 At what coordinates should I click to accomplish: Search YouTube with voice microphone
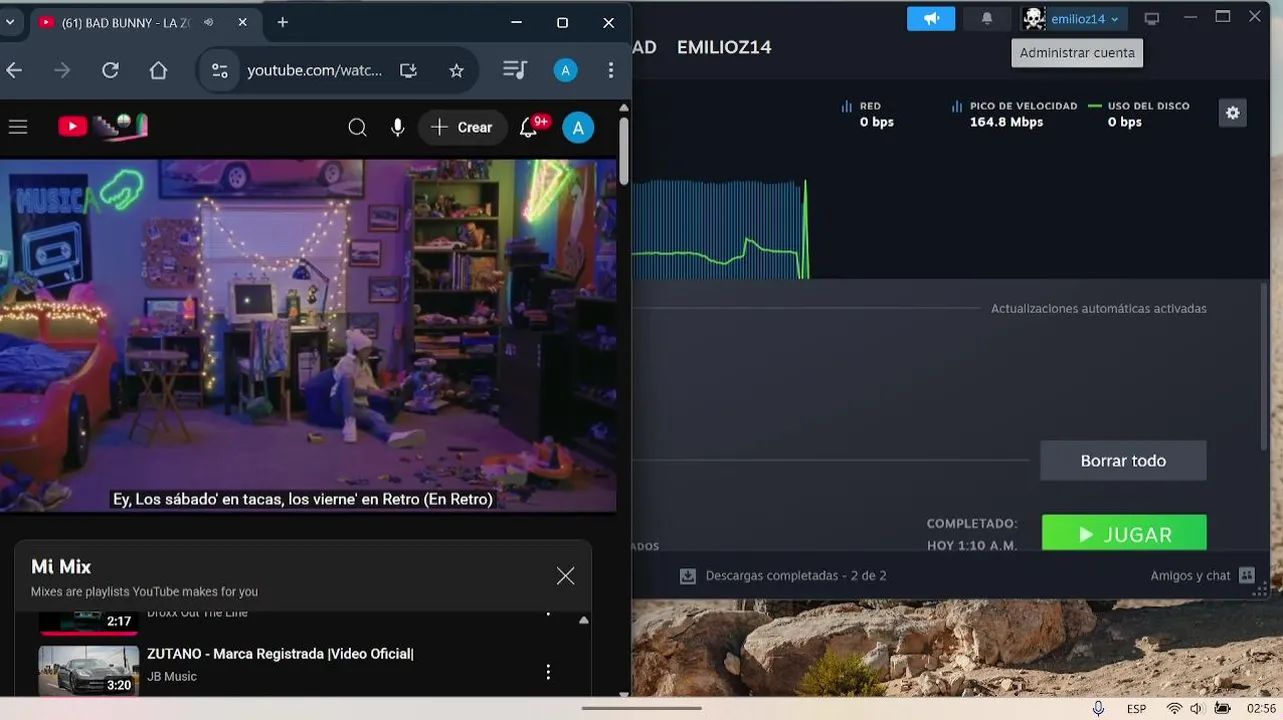click(398, 127)
